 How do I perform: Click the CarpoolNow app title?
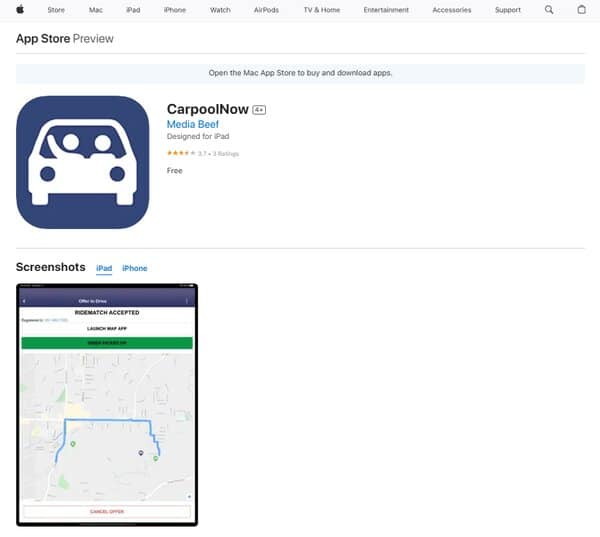208,109
